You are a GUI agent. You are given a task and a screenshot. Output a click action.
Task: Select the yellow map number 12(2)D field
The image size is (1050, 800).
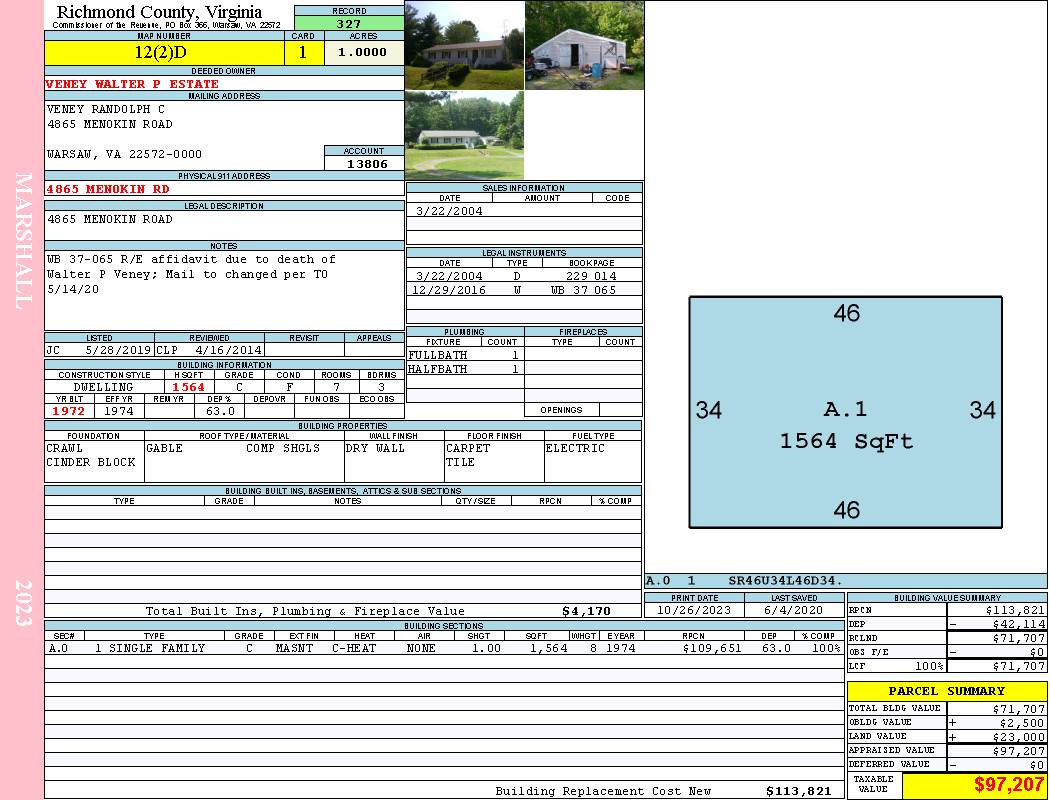click(x=163, y=53)
